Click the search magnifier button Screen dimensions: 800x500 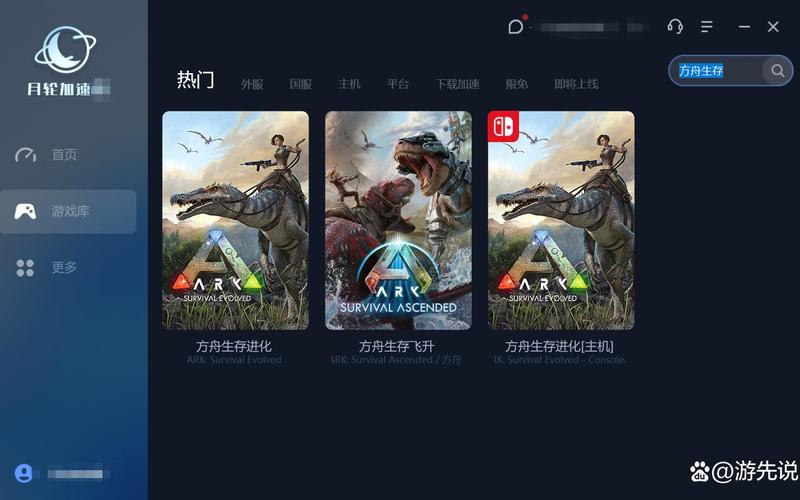(777, 70)
